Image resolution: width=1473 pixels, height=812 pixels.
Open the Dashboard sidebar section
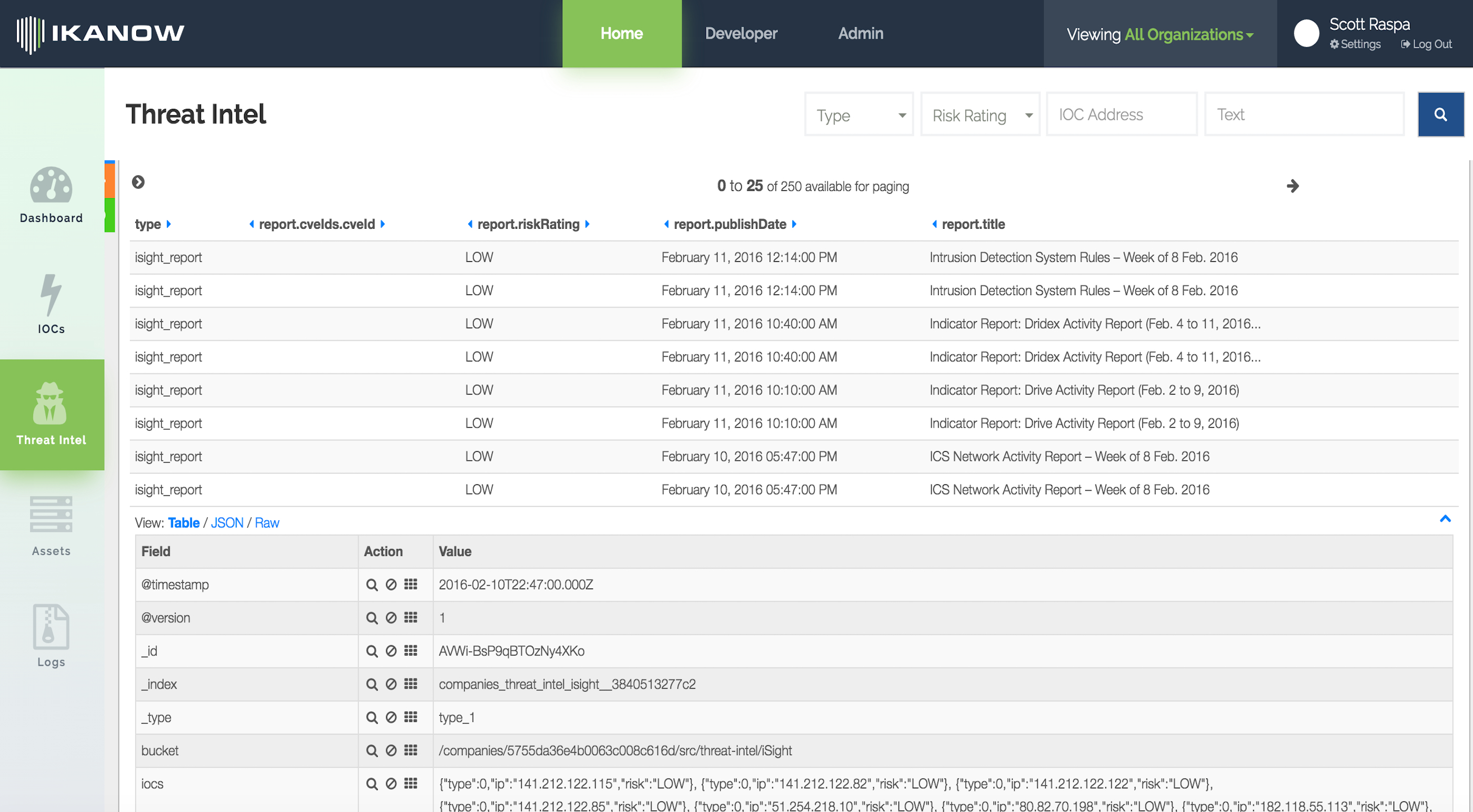pyautogui.click(x=52, y=195)
